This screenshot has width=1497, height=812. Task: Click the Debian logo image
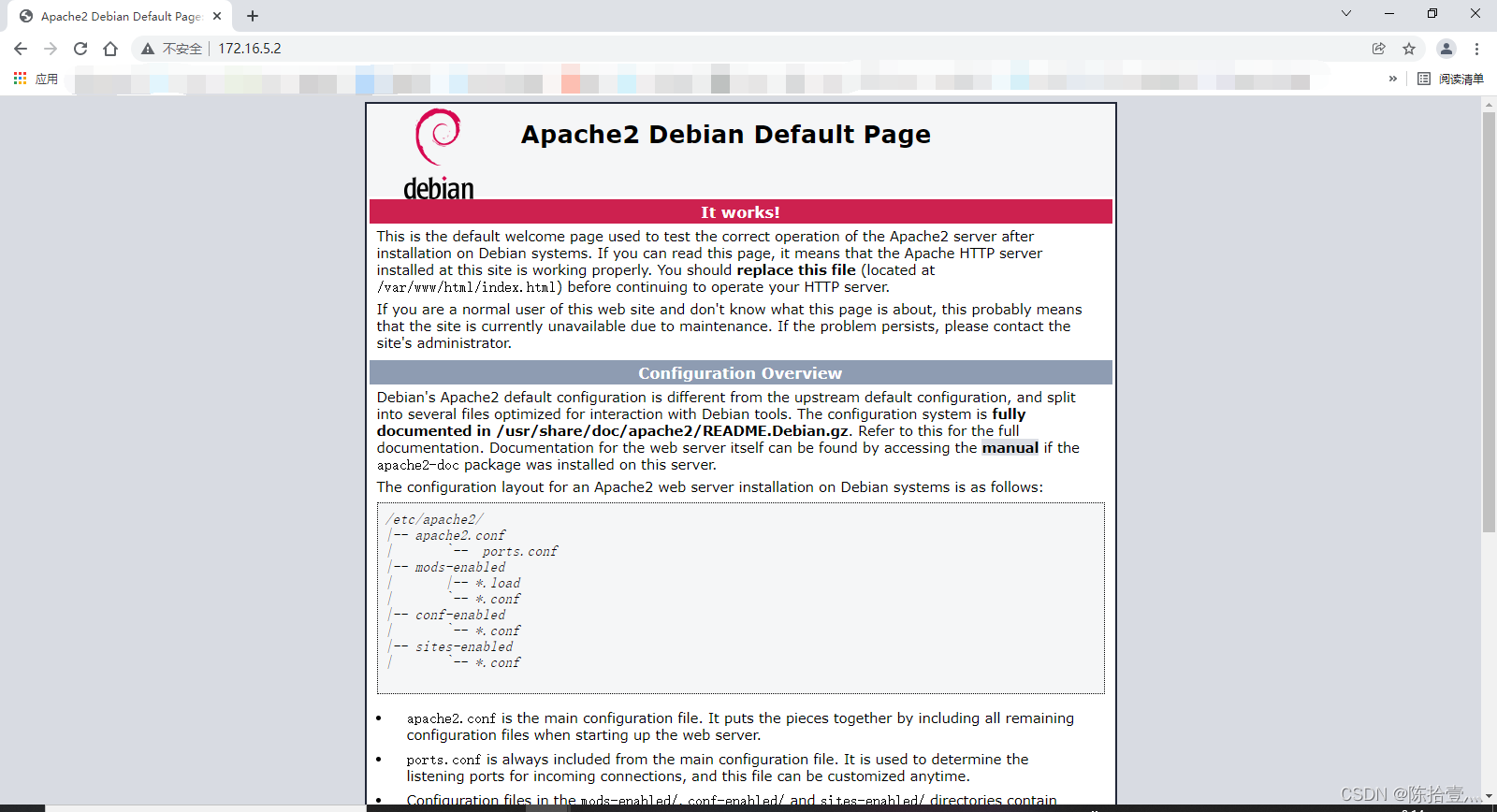tap(439, 153)
